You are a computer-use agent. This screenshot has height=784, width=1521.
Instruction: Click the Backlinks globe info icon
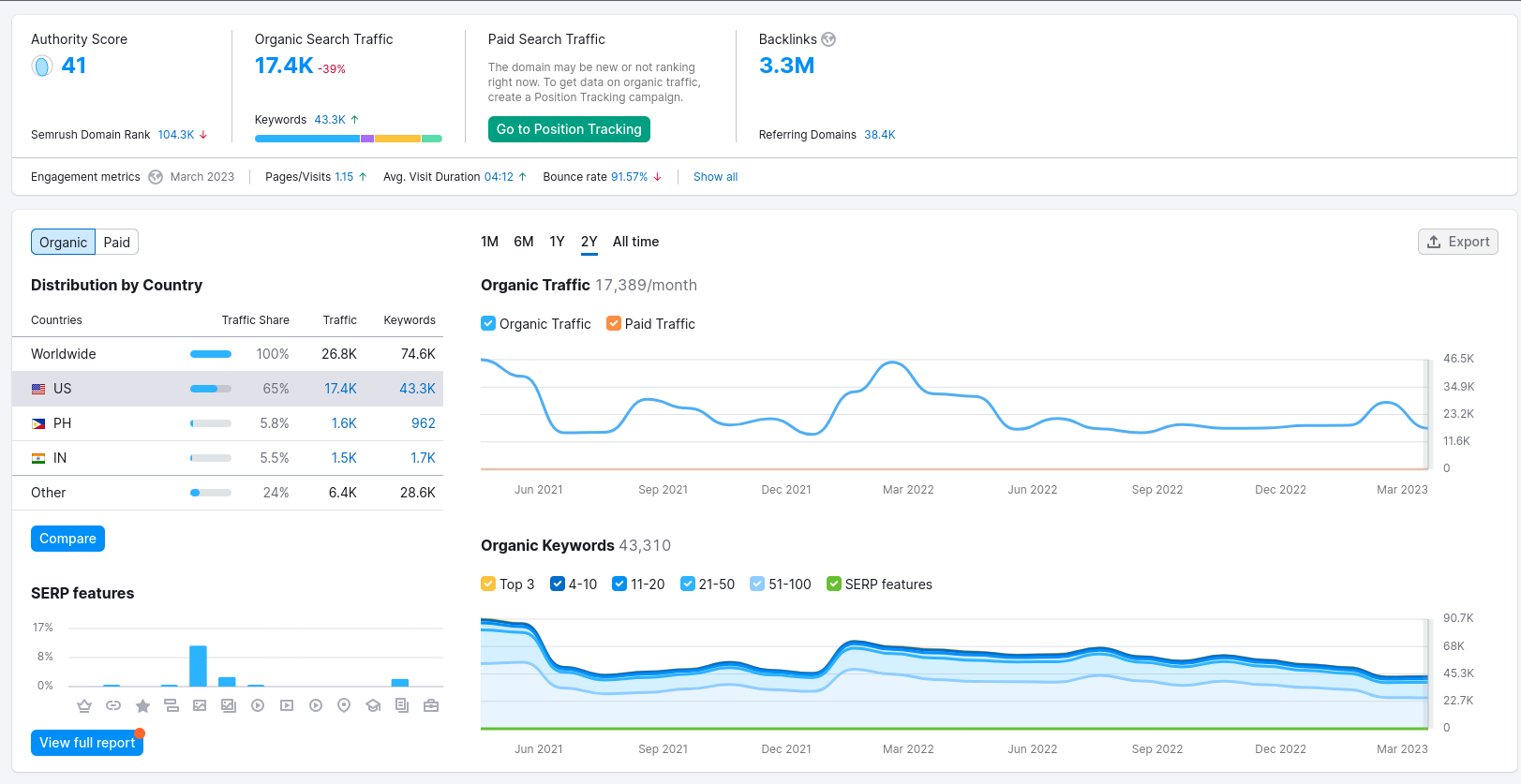(x=828, y=39)
